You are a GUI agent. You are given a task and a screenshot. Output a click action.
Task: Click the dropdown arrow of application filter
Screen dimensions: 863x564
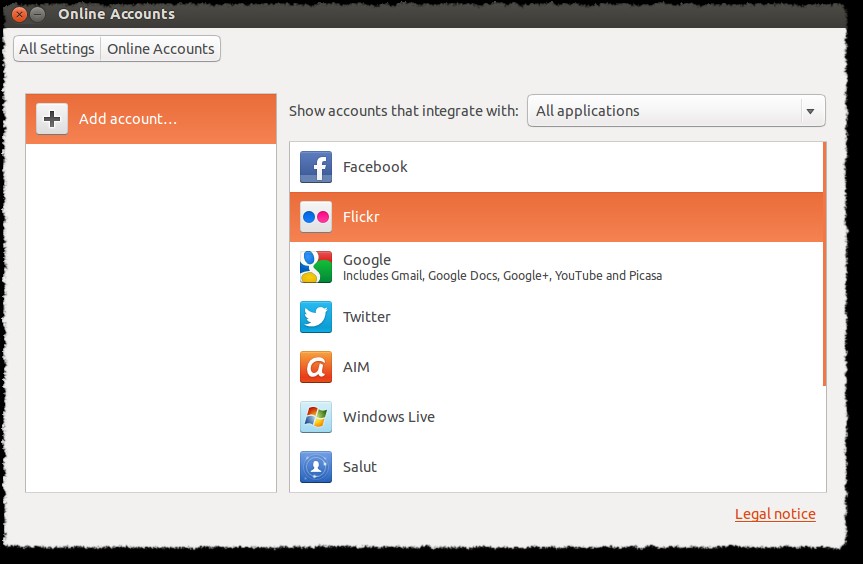(810, 111)
